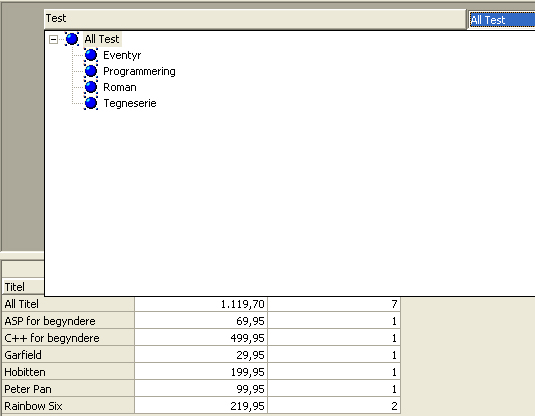Collapse the All Test tree node
The image size is (535, 416).
click(x=53, y=40)
